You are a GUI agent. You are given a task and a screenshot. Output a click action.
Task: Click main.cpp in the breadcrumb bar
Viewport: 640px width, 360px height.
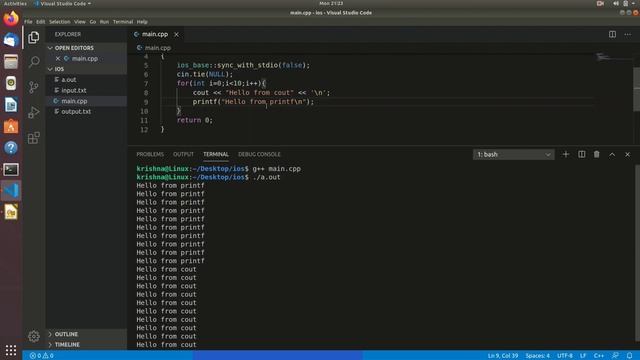tap(158, 48)
